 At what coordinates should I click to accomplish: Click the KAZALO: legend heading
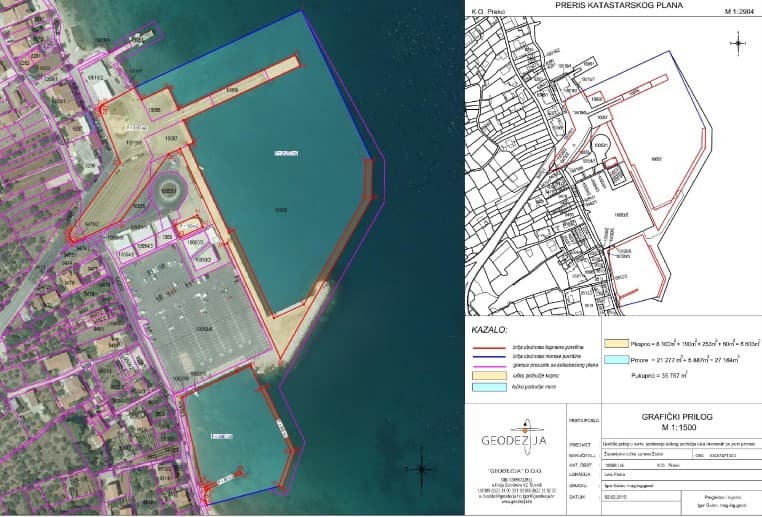coord(489,330)
